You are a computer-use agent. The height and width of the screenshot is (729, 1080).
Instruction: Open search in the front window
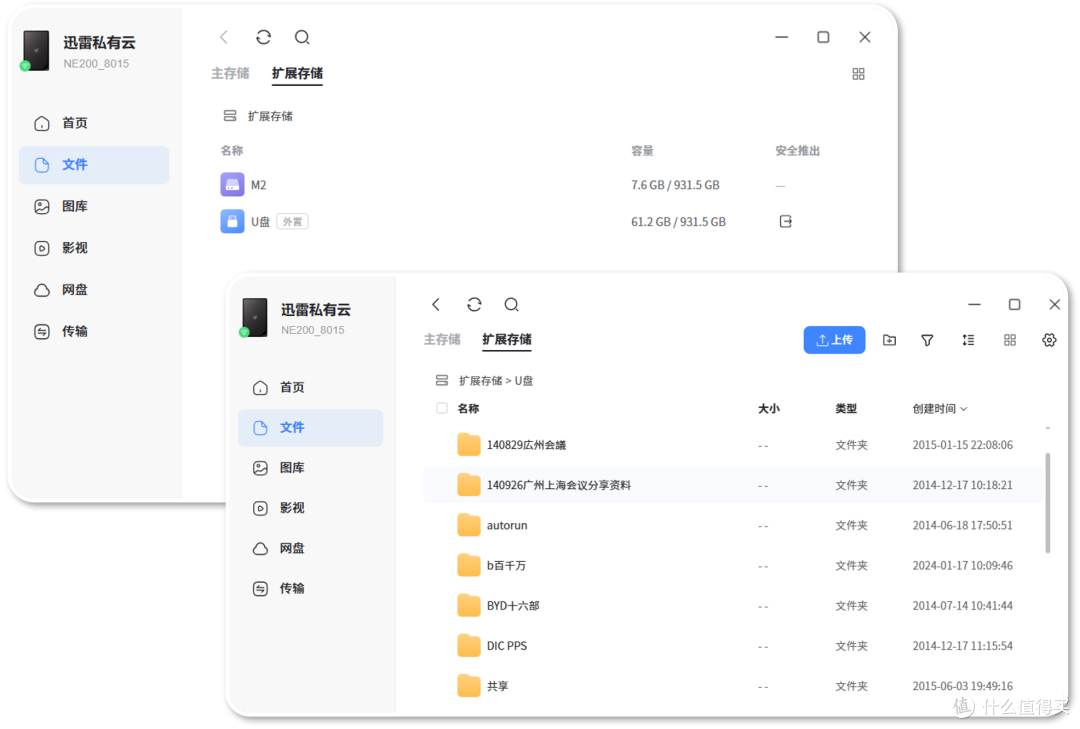tap(511, 305)
